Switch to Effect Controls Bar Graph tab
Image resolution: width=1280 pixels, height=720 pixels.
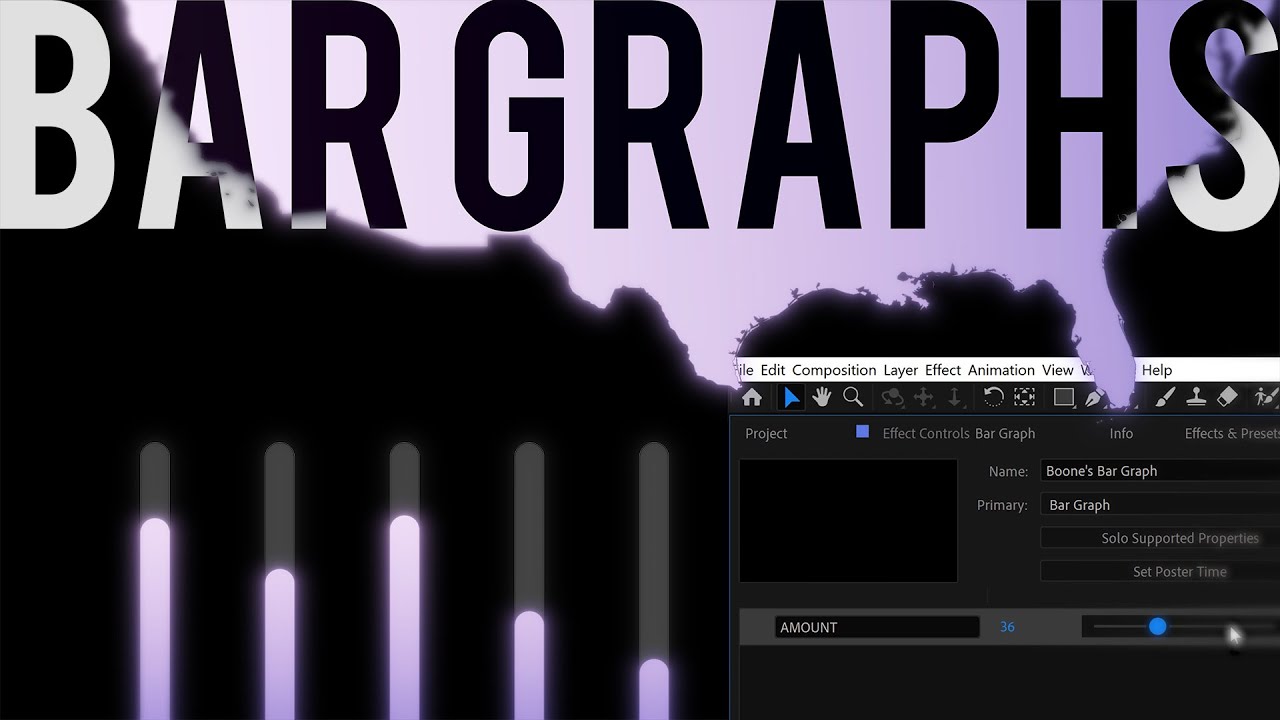pyautogui.click(x=958, y=433)
